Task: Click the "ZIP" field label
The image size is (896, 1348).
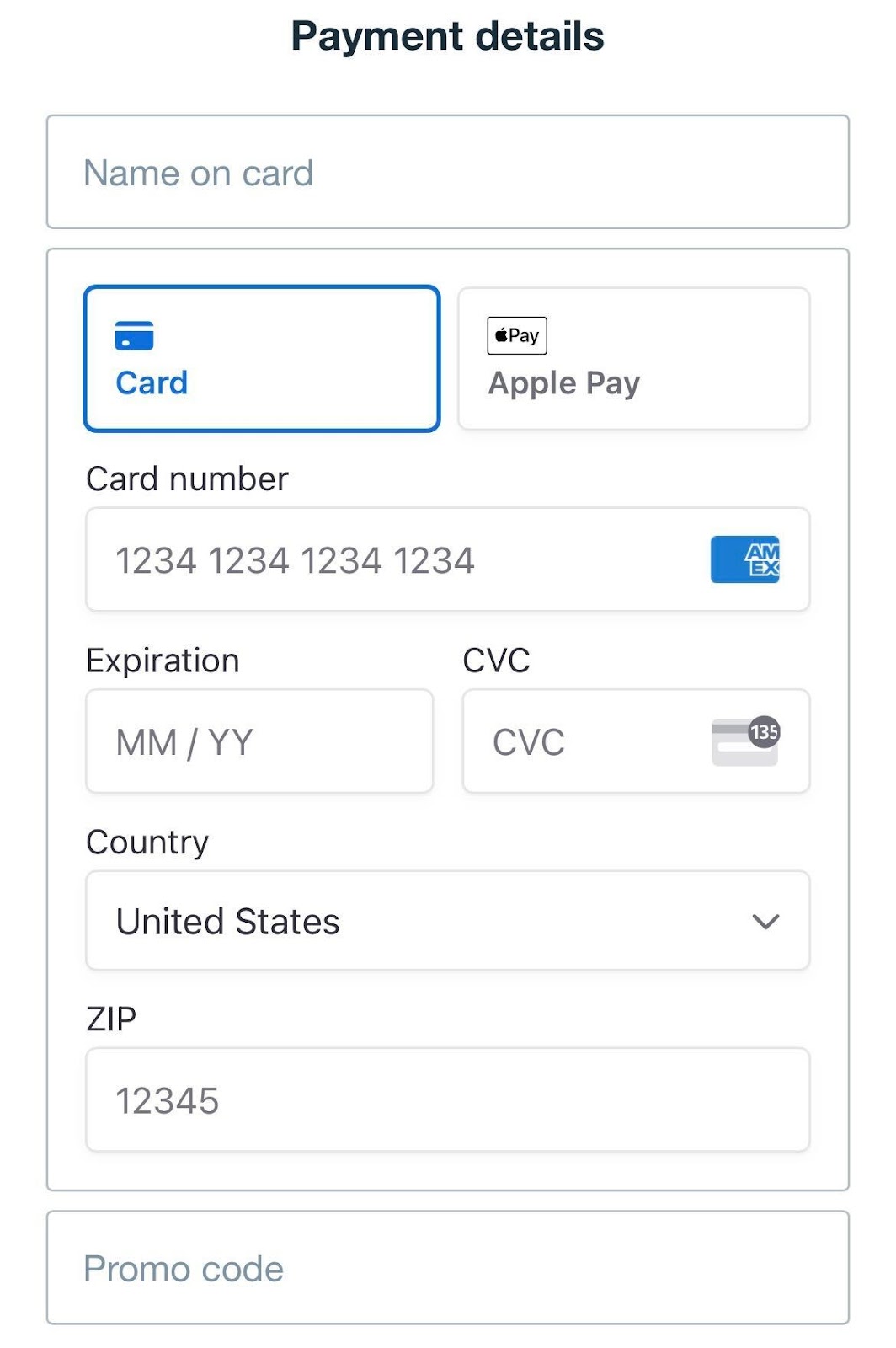Action: [x=111, y=1019]
